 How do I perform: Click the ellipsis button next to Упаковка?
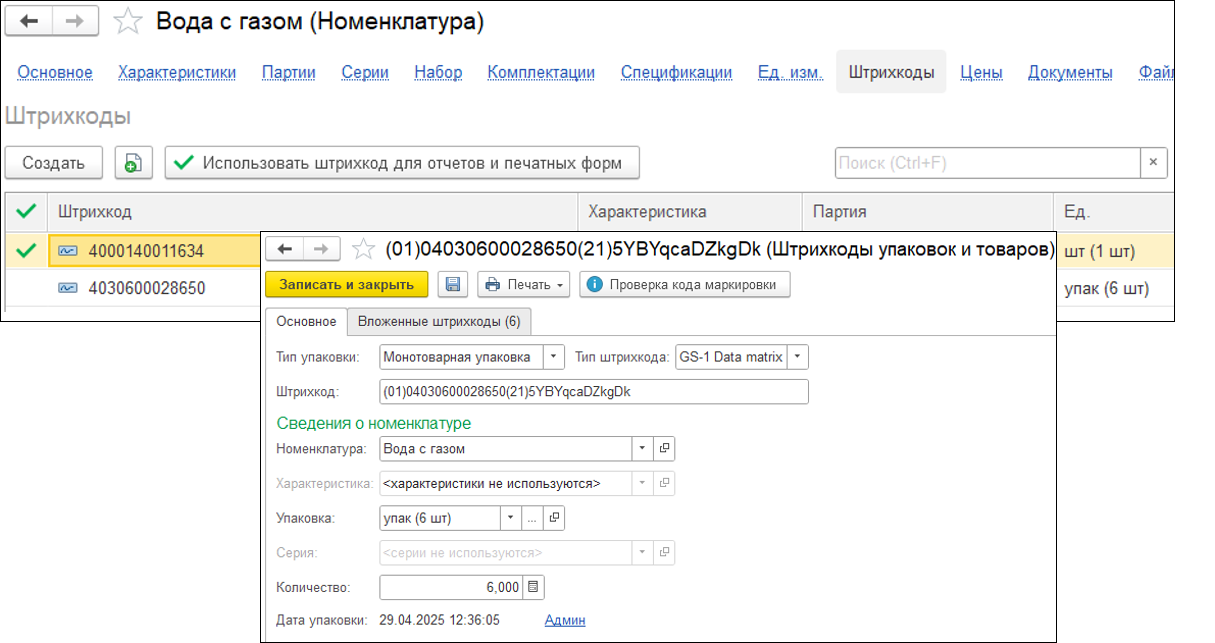click(533, 518)
